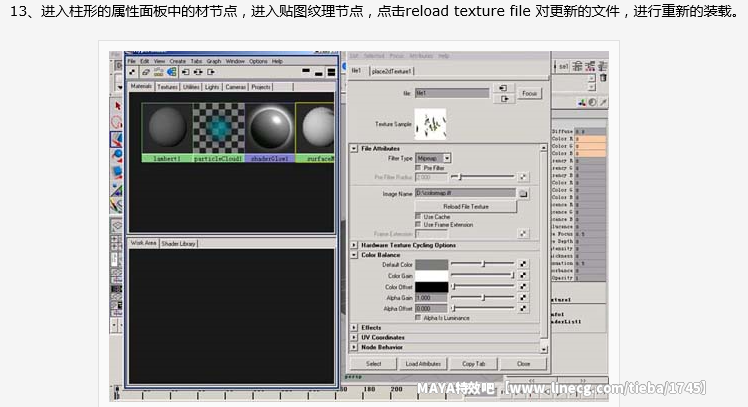Browse for image with folder icon
Image resolution: width=748 pixels, height=407 pixels.
pyautogui.click(x=523, y=194)
